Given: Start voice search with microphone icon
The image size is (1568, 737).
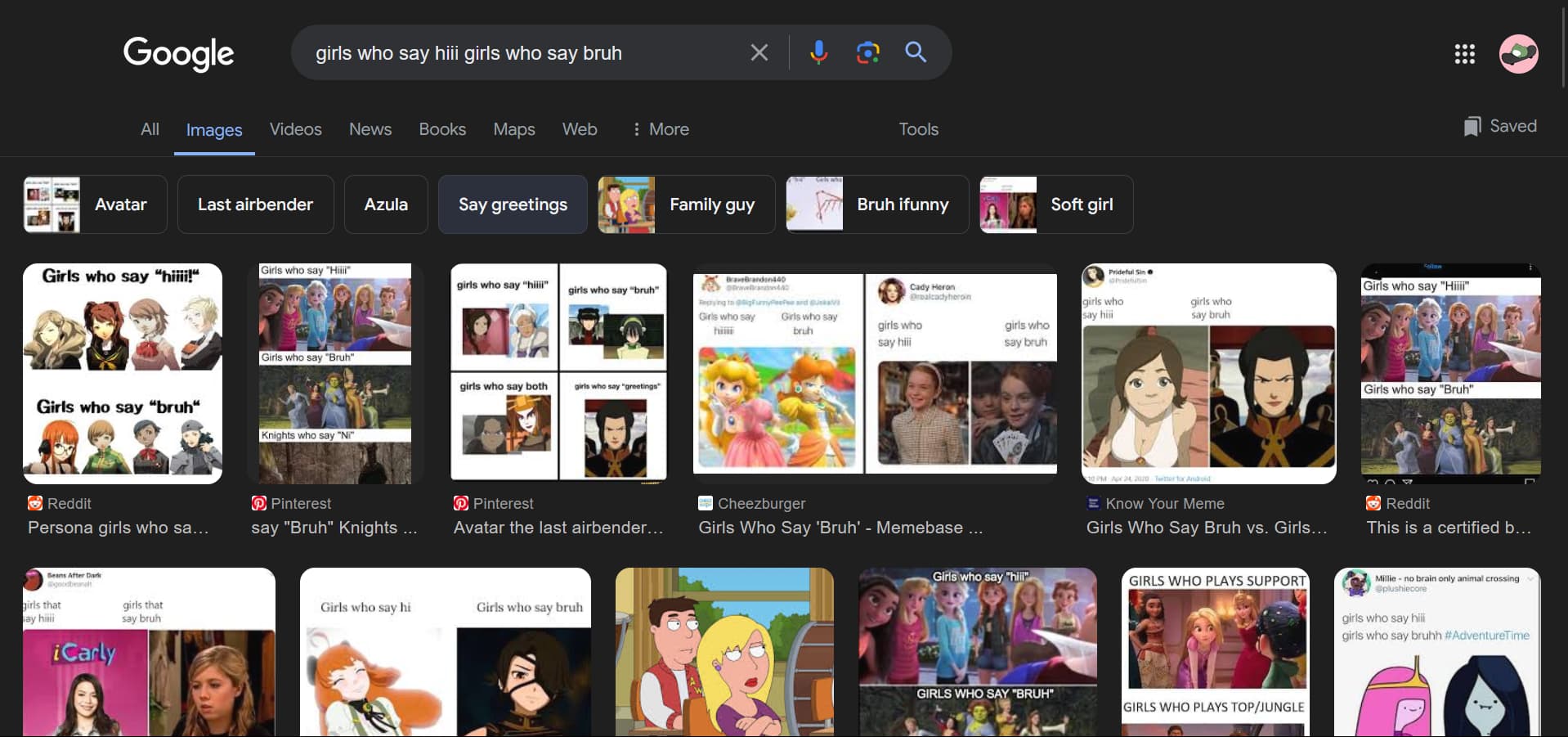Looking at the screenshot, I should (x=818, y=53).
